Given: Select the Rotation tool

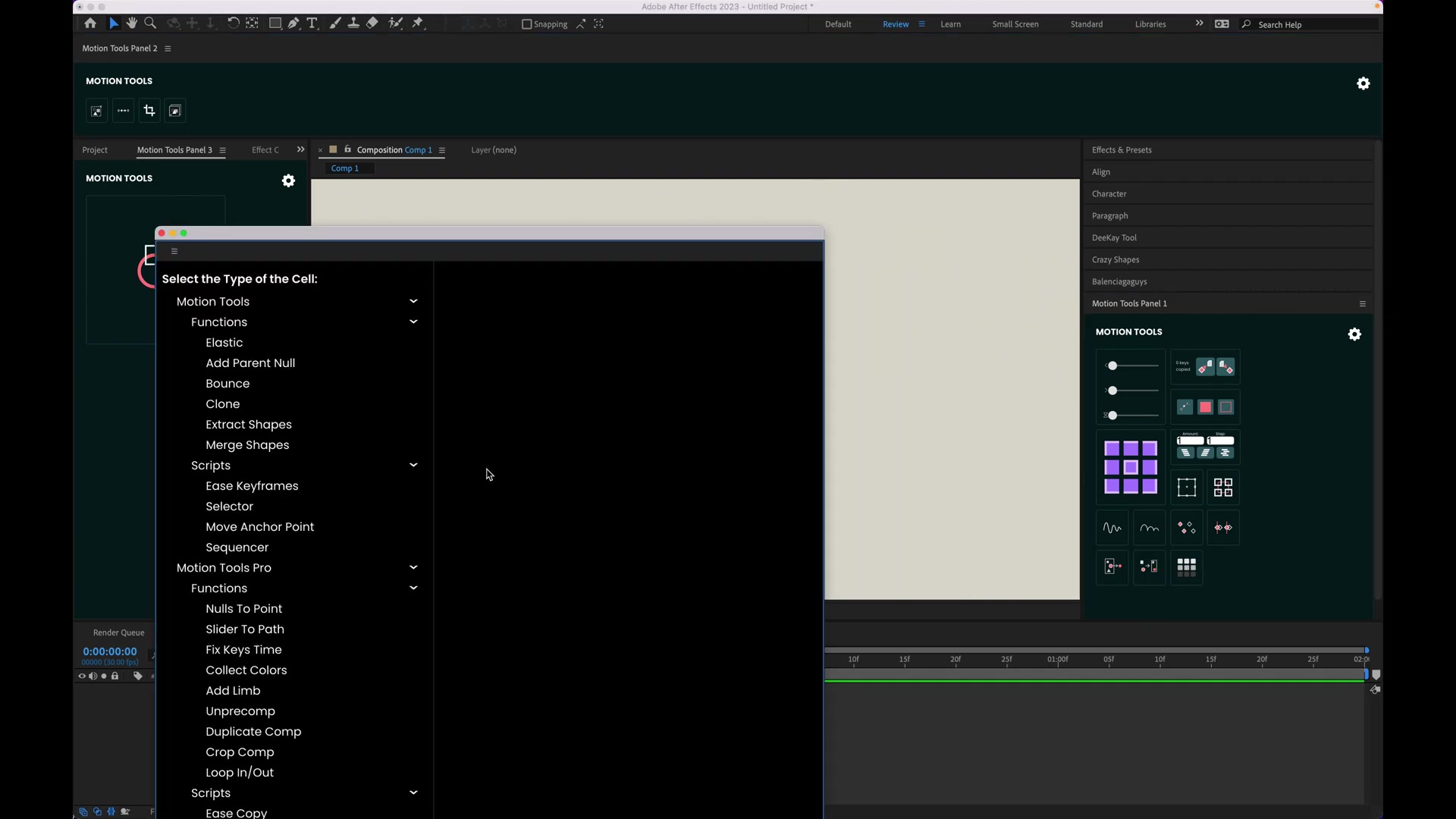Looking at the screenshot, I should point(233,24).
